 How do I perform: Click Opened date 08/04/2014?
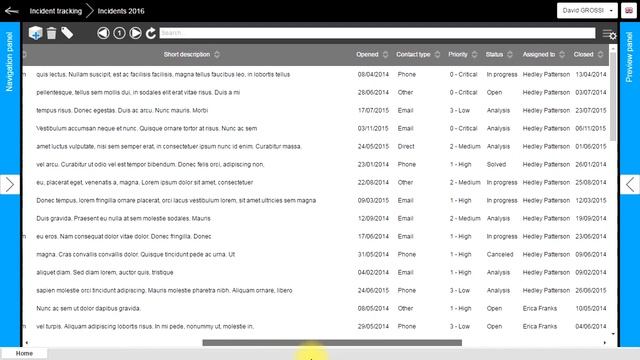[373, 74]
